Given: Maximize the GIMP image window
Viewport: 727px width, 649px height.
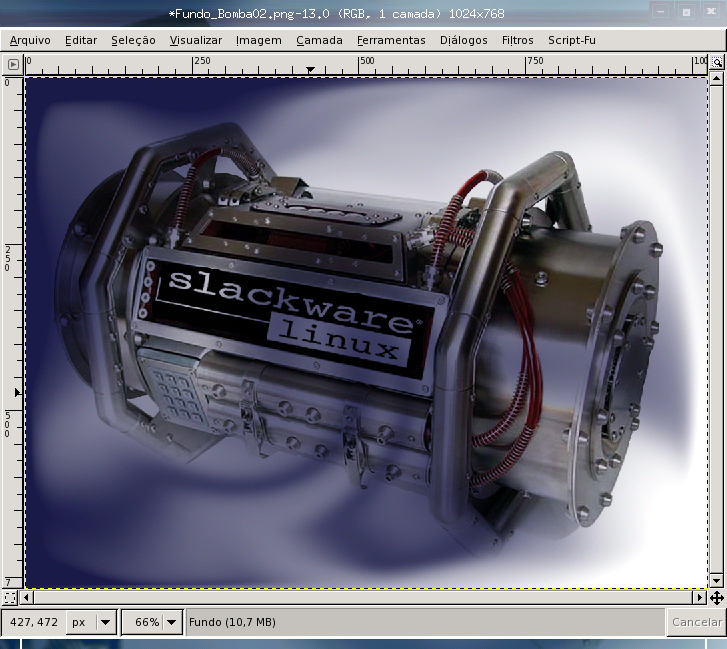Looking at the screenshot, I should point(687,12).
